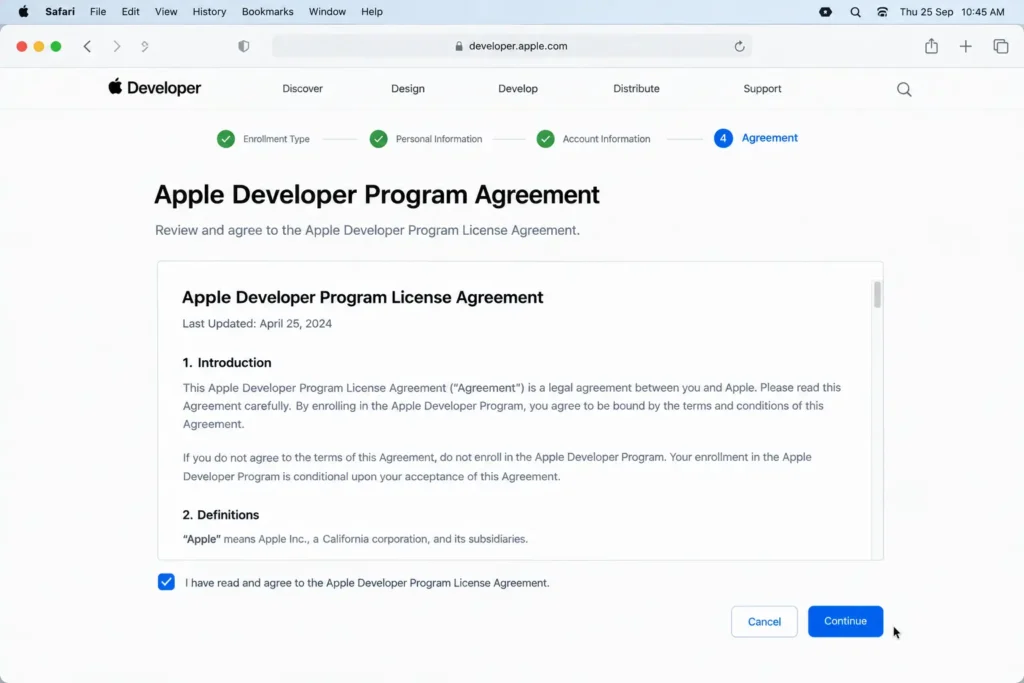Open the Support navigation item

[x=762, y=89]
